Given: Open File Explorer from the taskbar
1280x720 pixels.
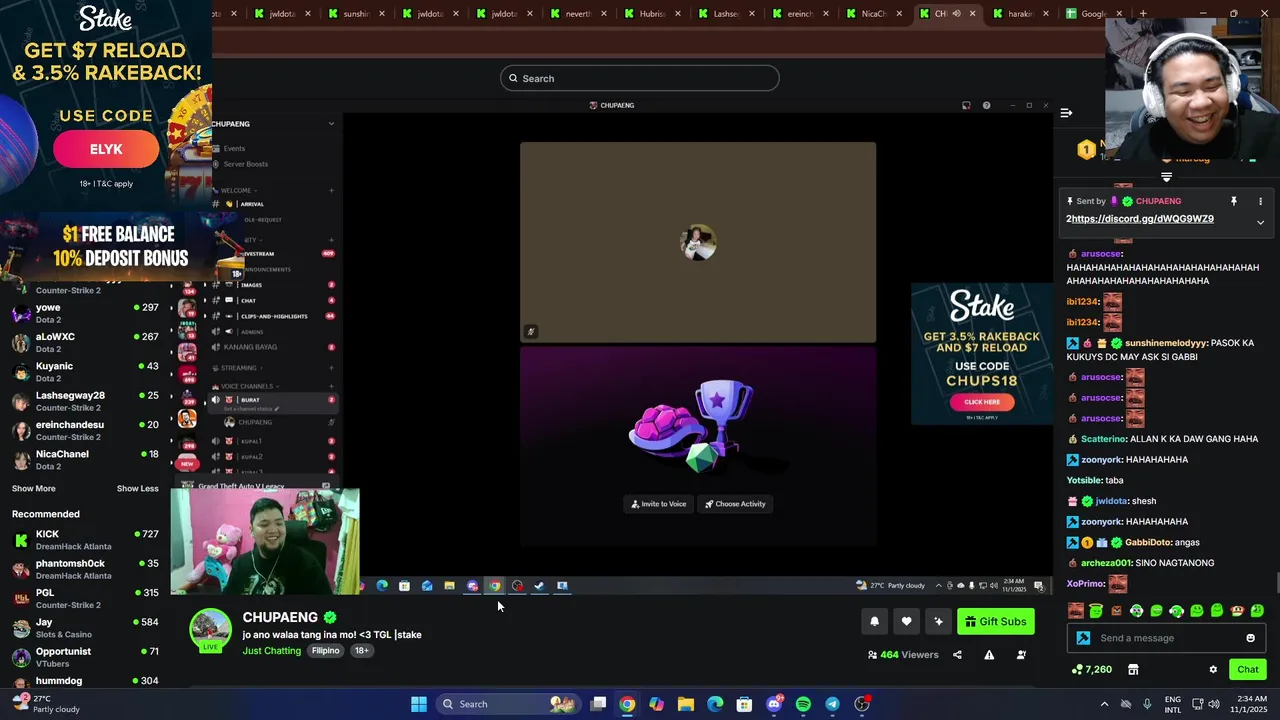Looking at the screenshot, I should point(686,704).
